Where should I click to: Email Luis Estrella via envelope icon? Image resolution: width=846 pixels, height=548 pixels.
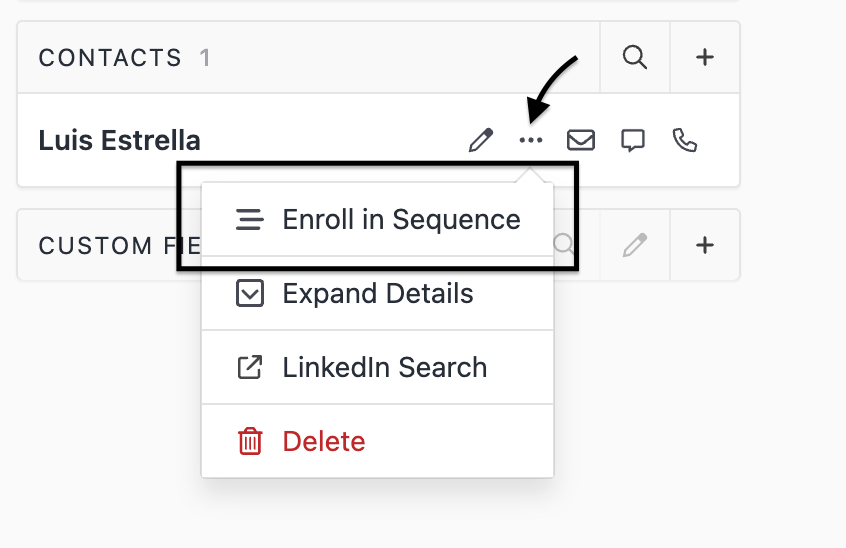click(581, 140)
